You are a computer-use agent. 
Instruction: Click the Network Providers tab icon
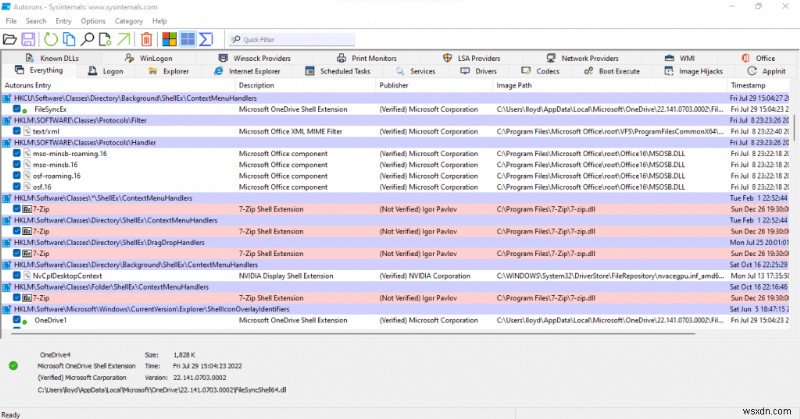pyautogui.click(x=551, y=58)
